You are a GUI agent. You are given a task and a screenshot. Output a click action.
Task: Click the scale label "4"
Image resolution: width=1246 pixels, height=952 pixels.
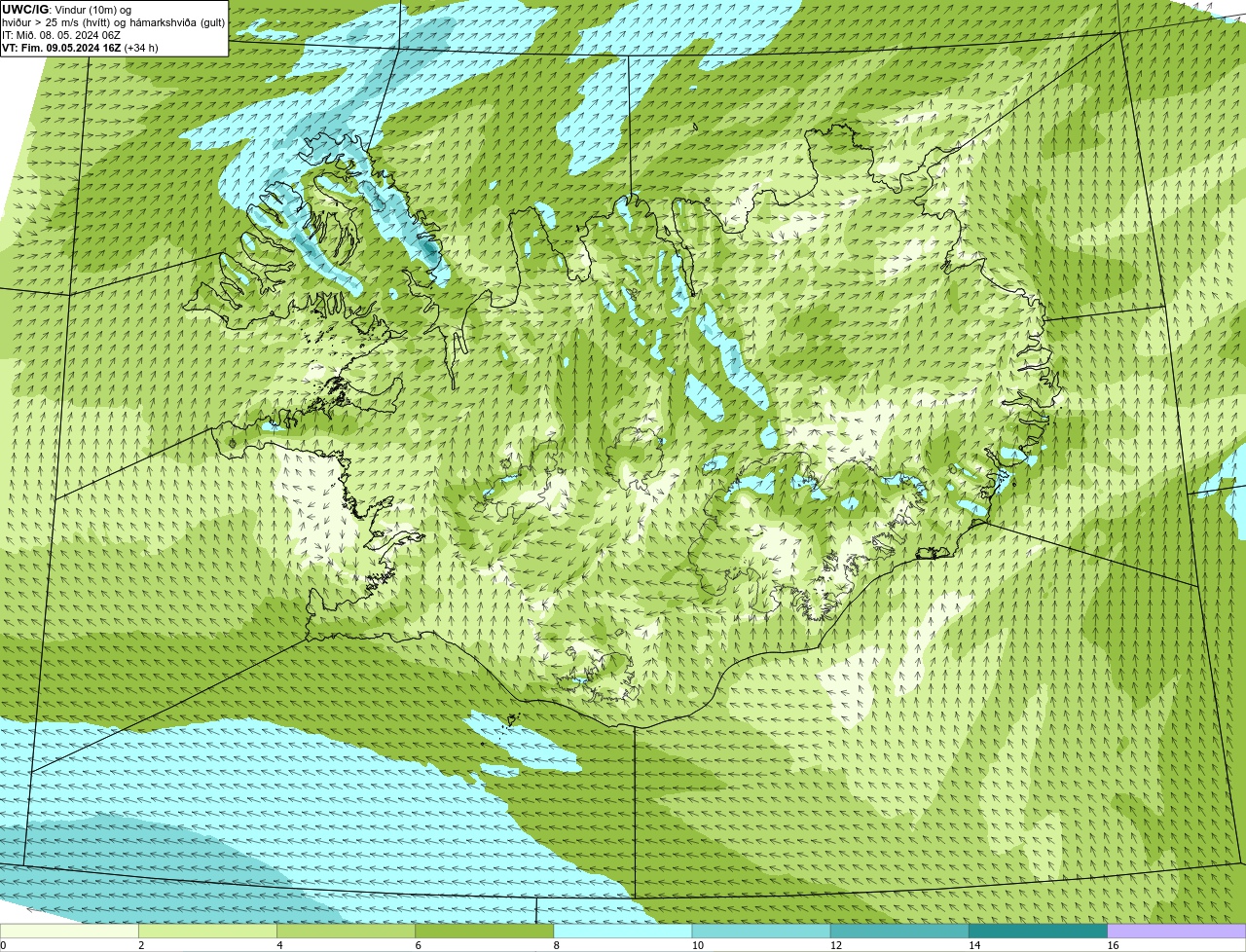click(x=279, y=945)
